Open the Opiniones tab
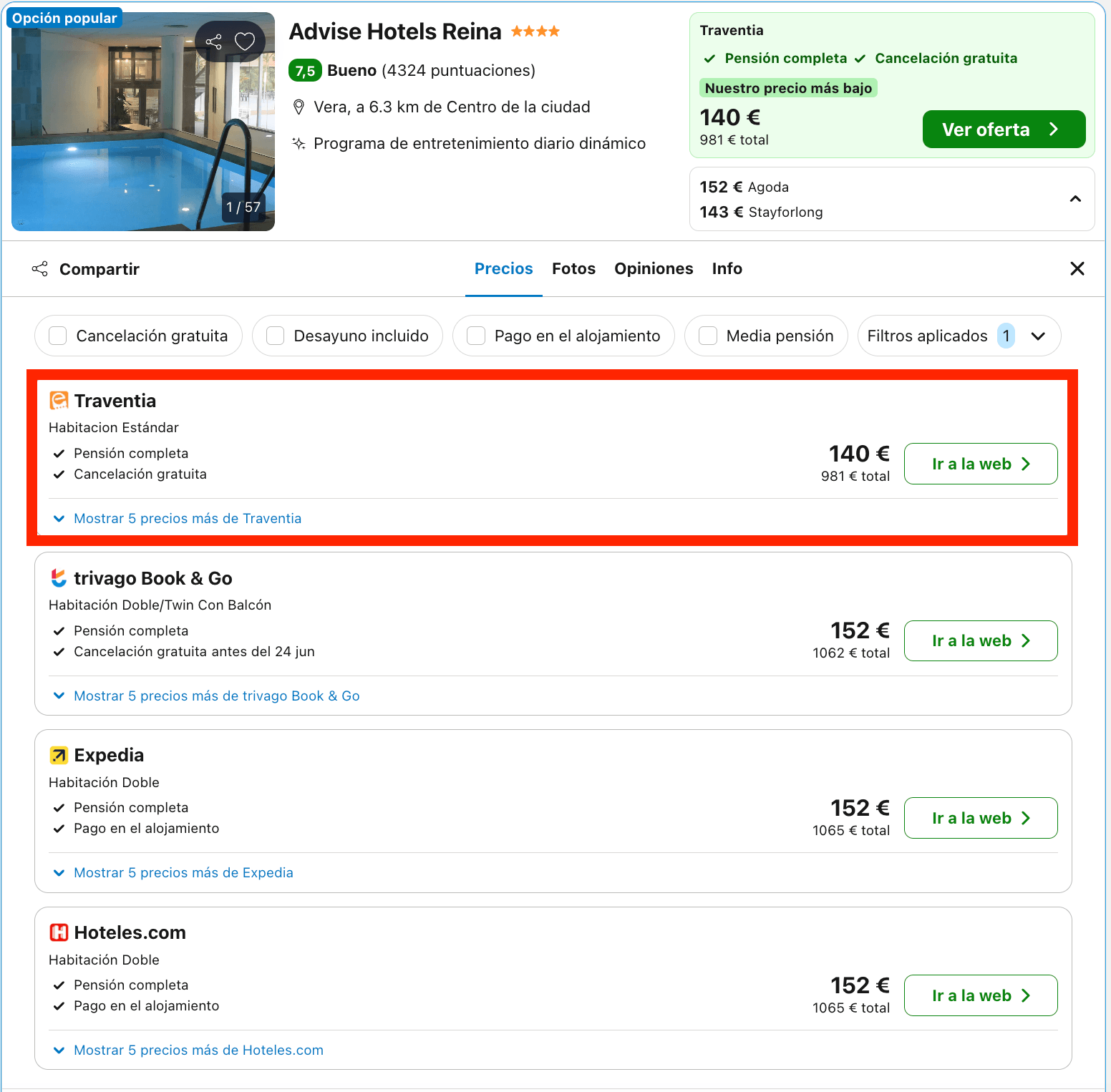This screenshot has width=1111, height=1092. (654, 268)
